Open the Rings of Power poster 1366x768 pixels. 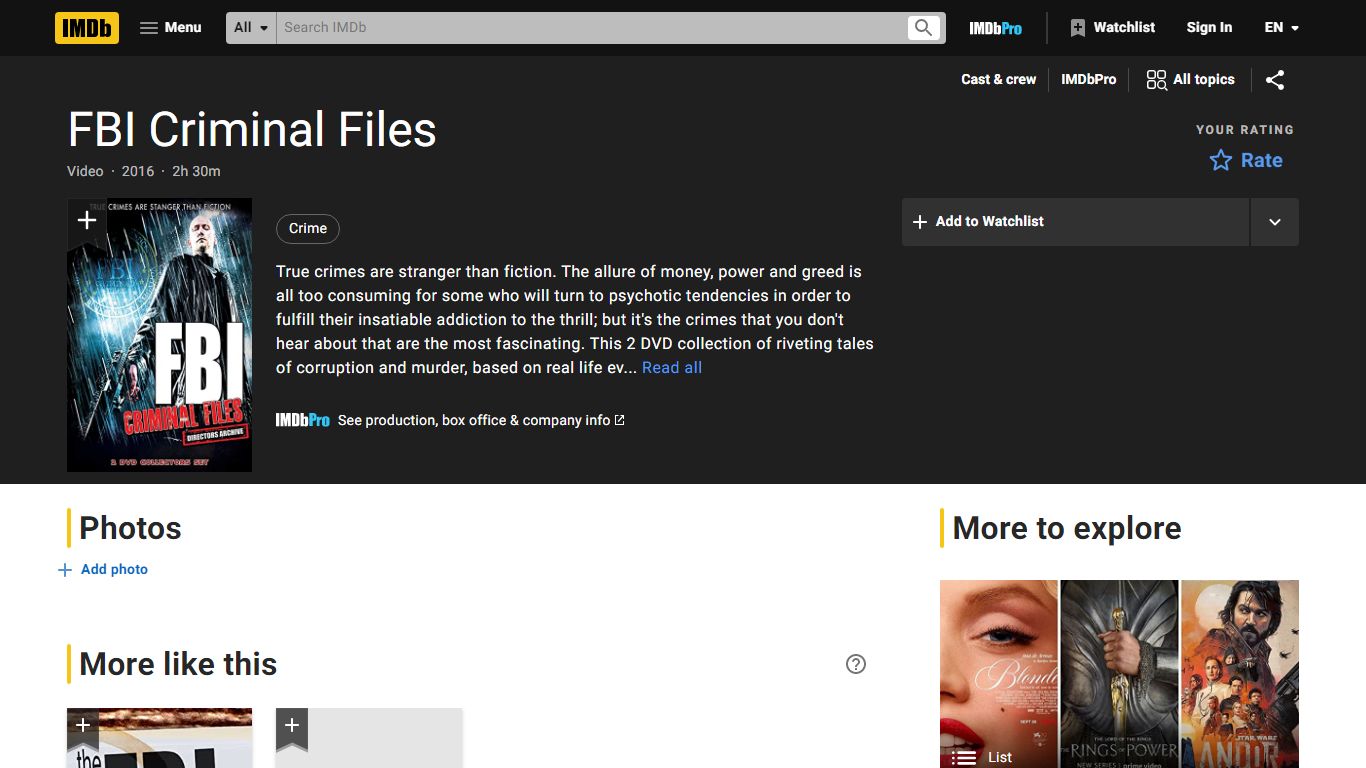(x=1119, y=674)
